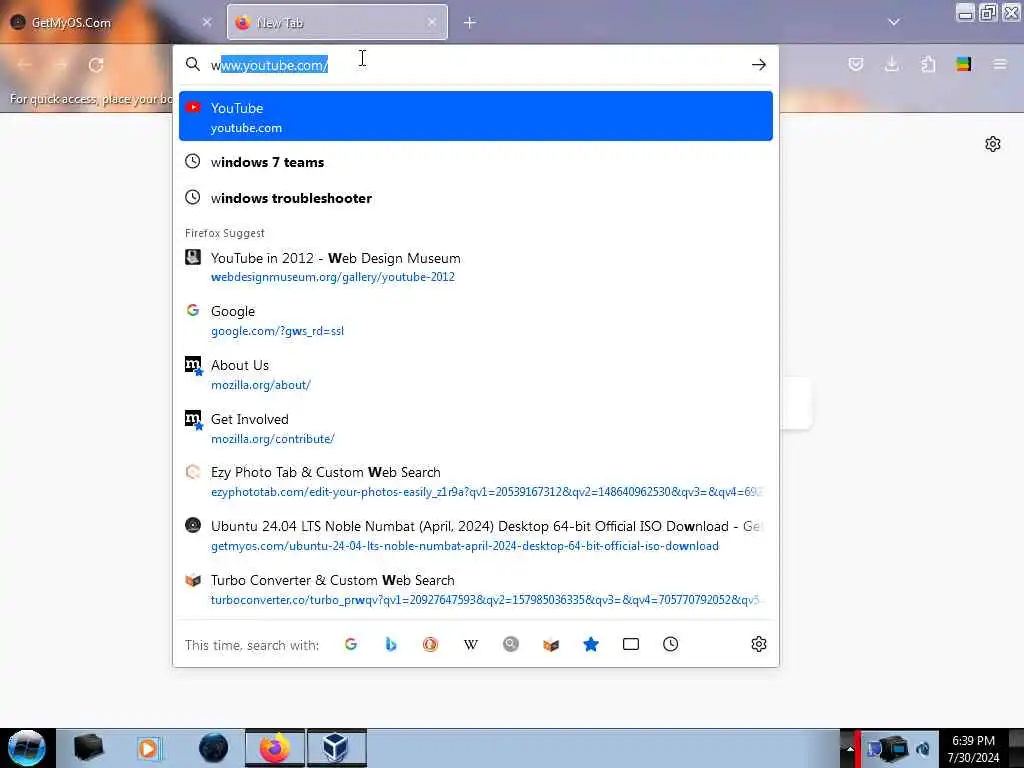This screenshot has height=768, width=1024.
Task: Search with Google one-off icon
Action: pos(351,645)
